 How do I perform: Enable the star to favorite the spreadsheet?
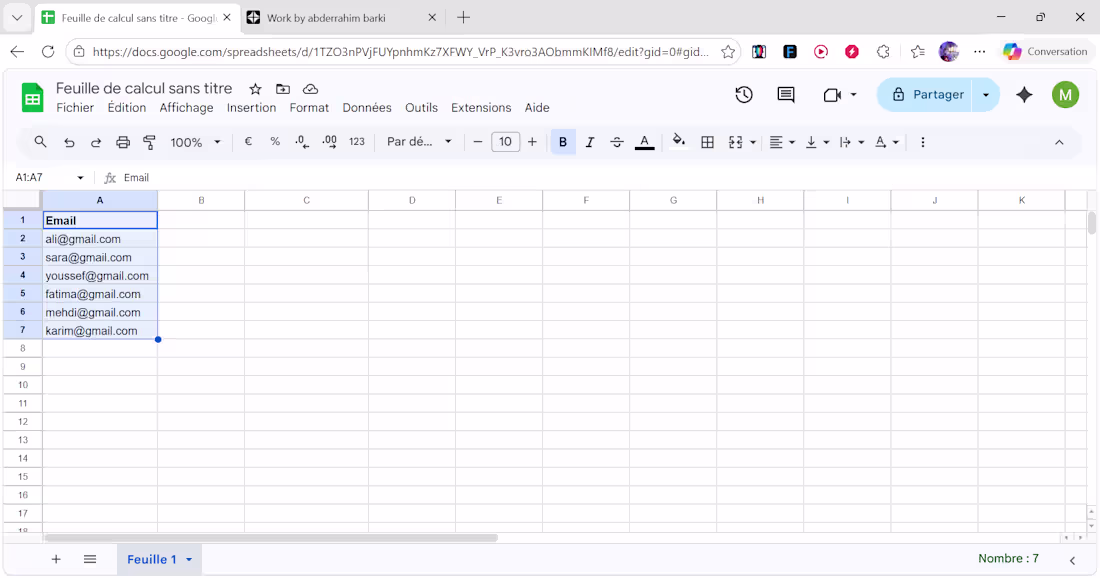coord(255,89)
